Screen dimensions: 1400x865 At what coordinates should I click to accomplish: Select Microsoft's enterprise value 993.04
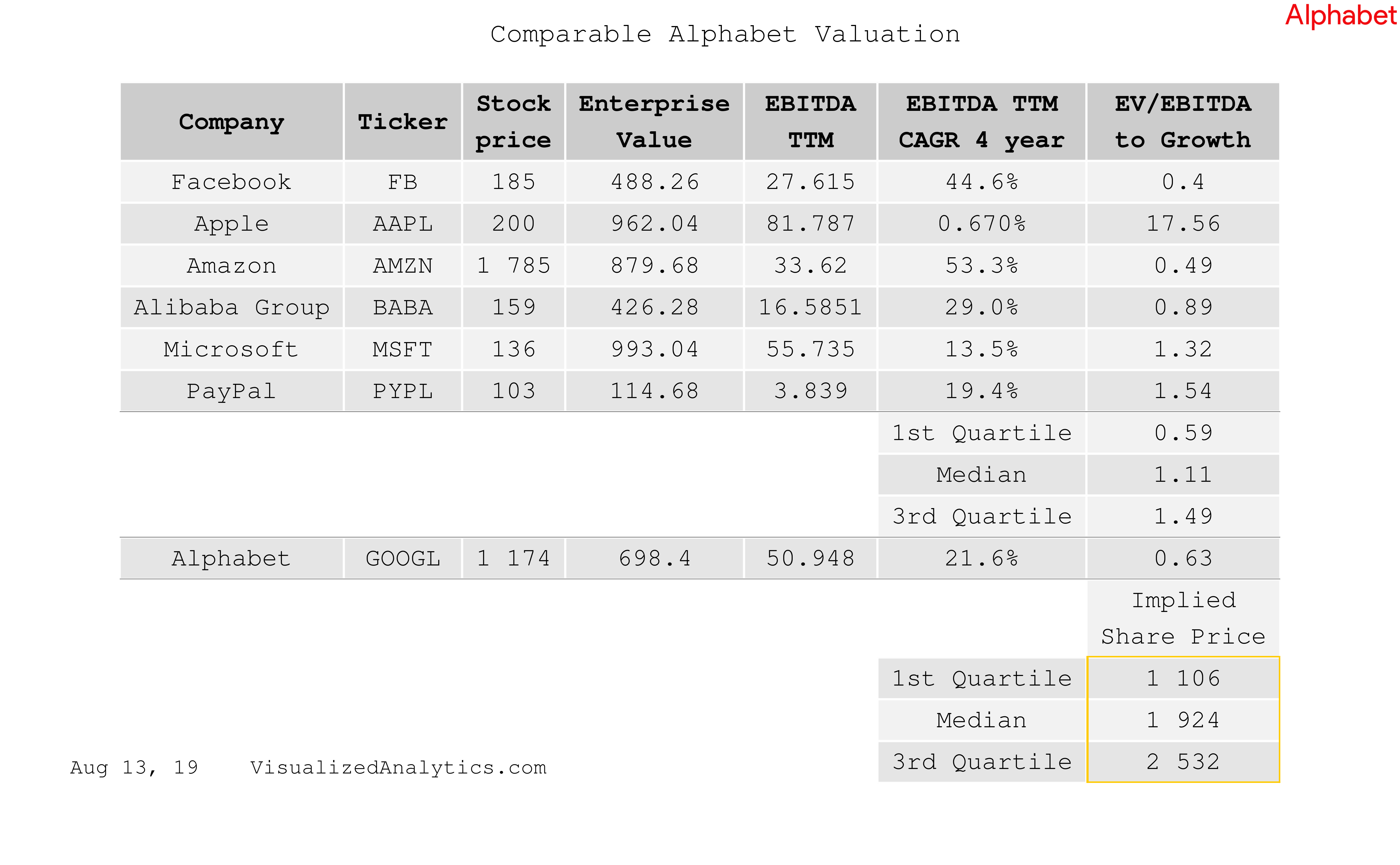pyautogui.click(x=654, y=349)
